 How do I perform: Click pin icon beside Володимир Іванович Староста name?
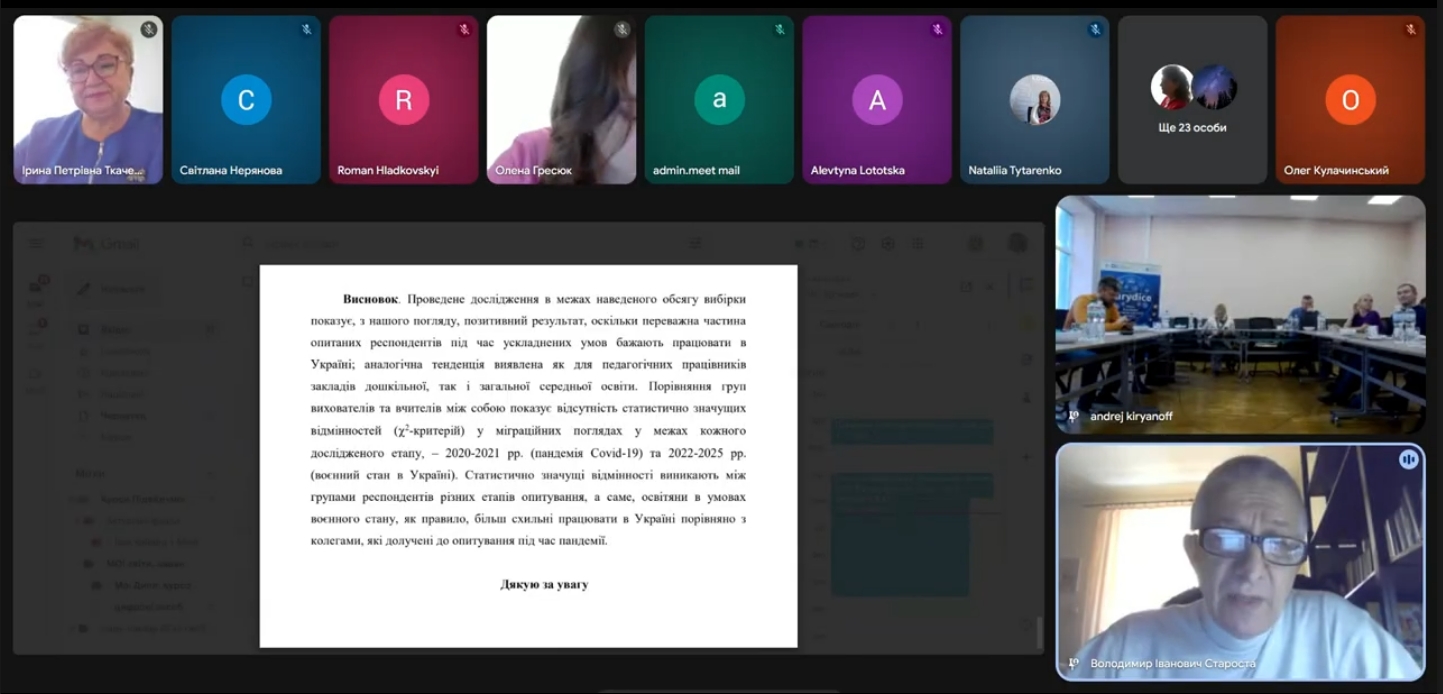click(1073, 663)
